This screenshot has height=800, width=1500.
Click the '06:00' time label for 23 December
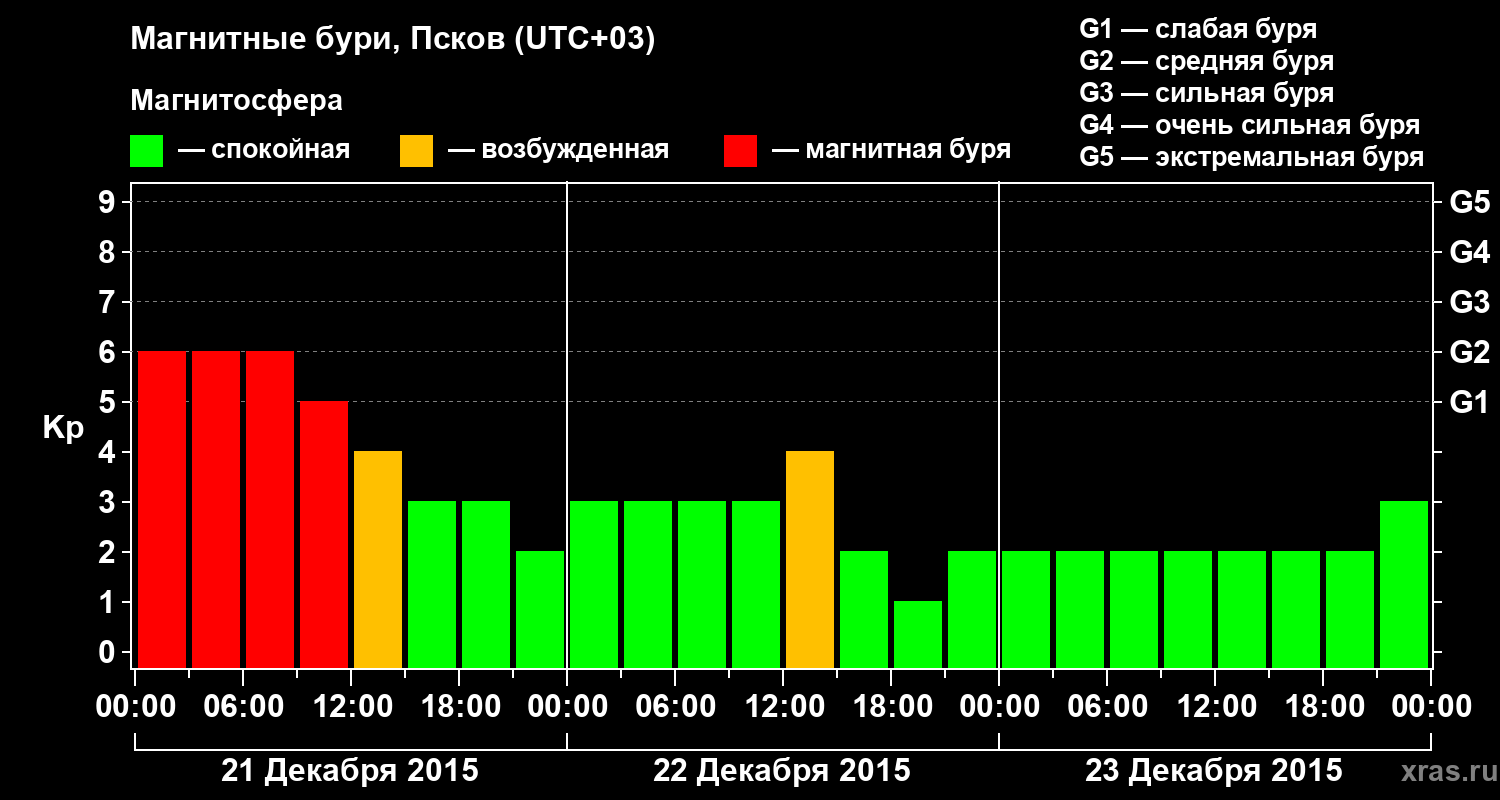pyautogui.click(x=1107, y=707)
